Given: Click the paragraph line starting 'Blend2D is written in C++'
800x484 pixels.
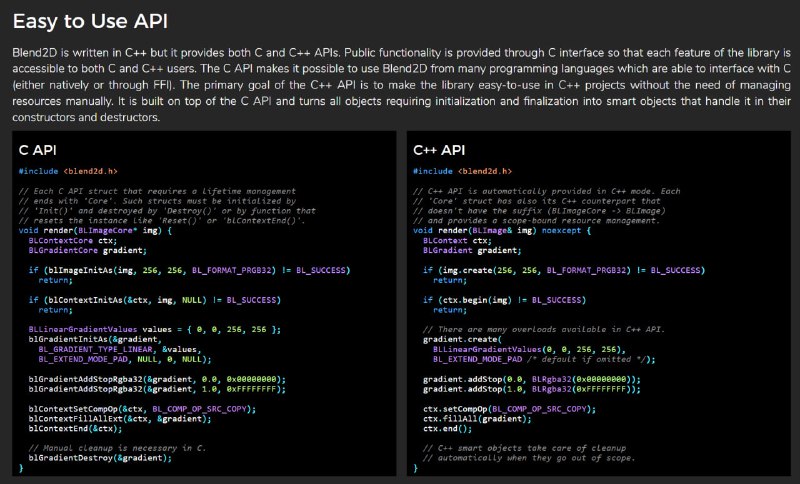Looking at the screenshot, I should pos(402,53).
